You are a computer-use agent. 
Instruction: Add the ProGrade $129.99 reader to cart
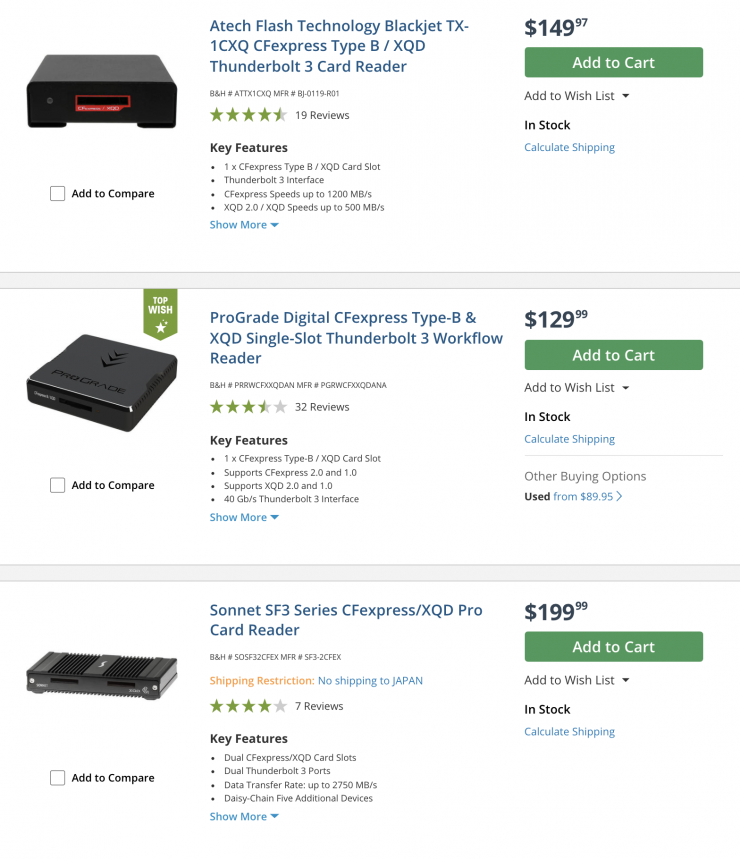pyautogui.click(x=613, y=355)
